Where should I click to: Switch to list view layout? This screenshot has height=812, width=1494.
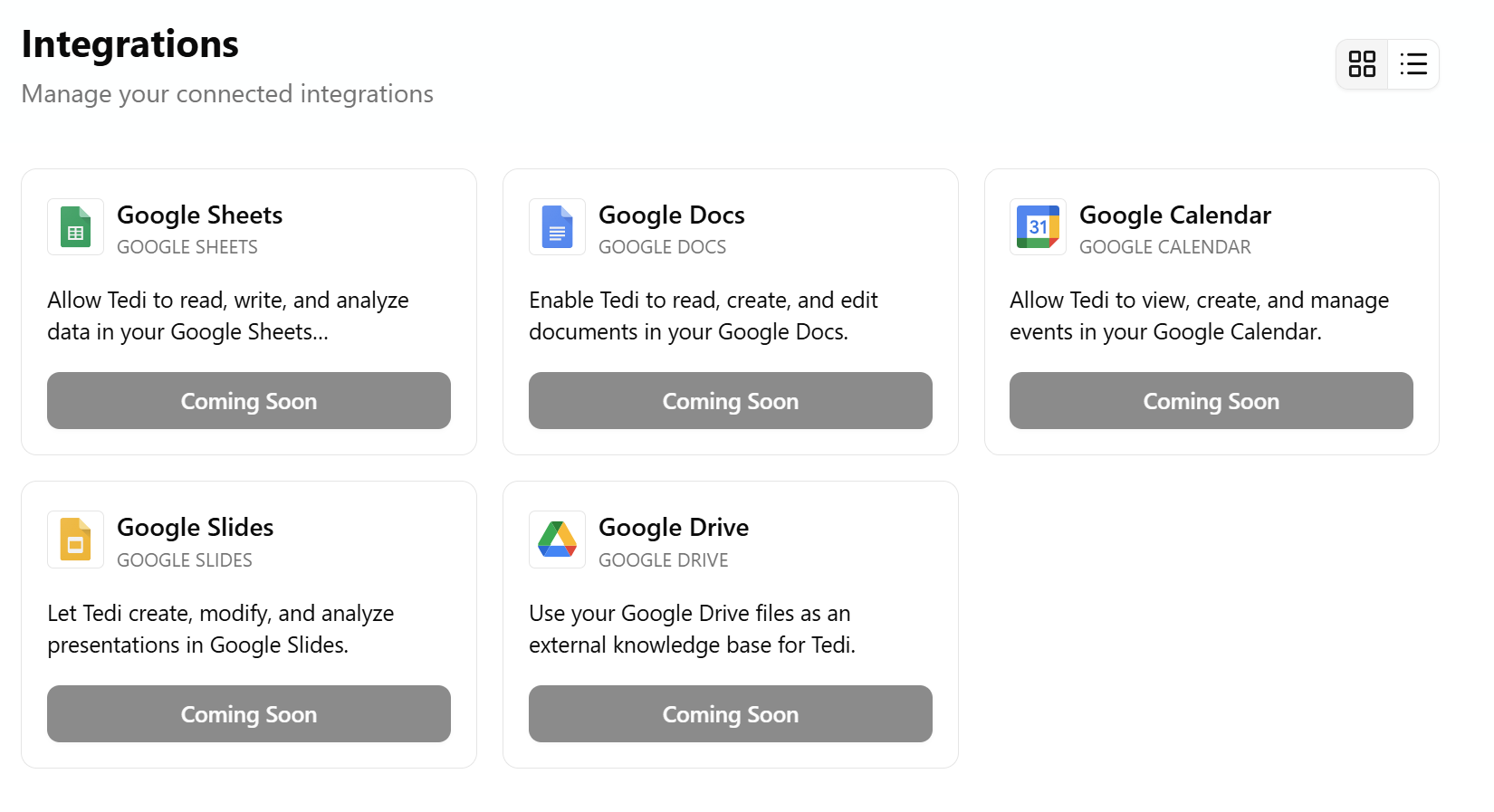[x=1413, y=64]
